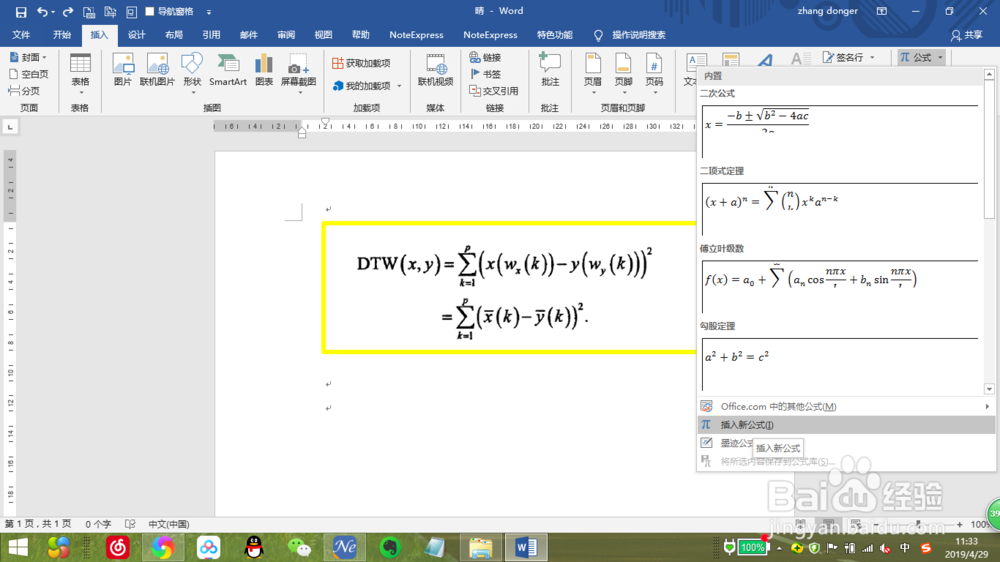This screenshot has height=562, width=1000.
Task: Click the proofing status icon in status bar
Action: [130, 524]
